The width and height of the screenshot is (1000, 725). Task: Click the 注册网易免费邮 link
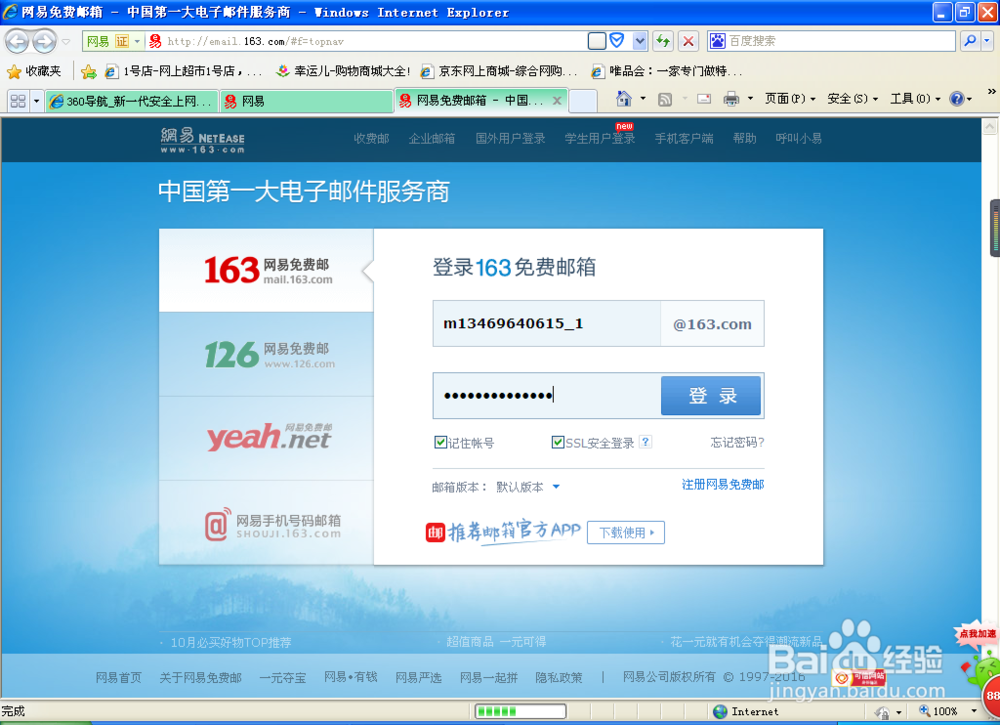723,485
